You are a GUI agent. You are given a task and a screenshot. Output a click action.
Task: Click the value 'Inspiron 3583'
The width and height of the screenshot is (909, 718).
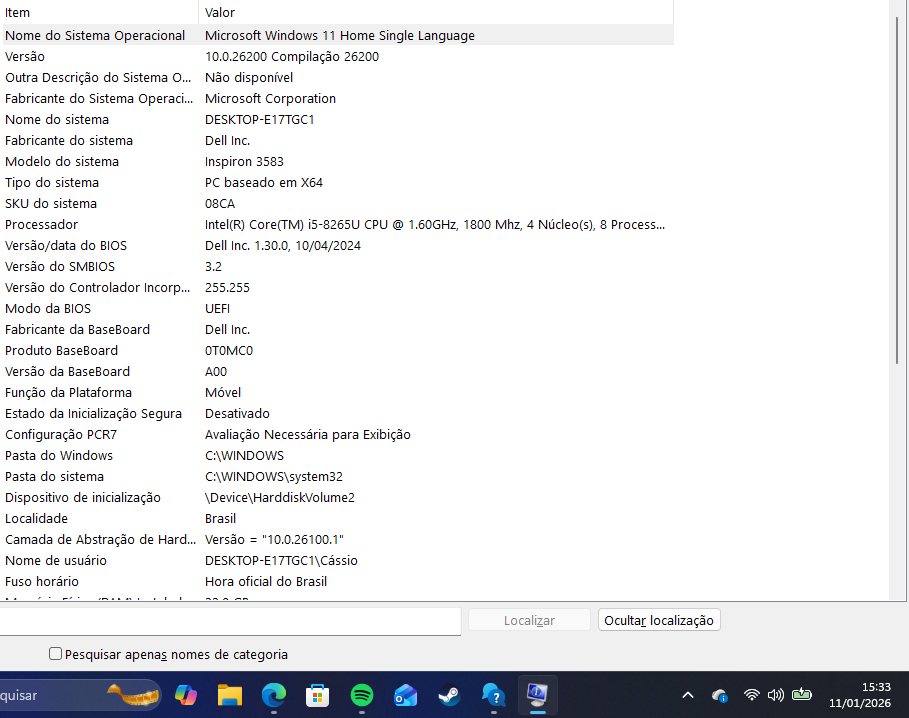[244, 161]
